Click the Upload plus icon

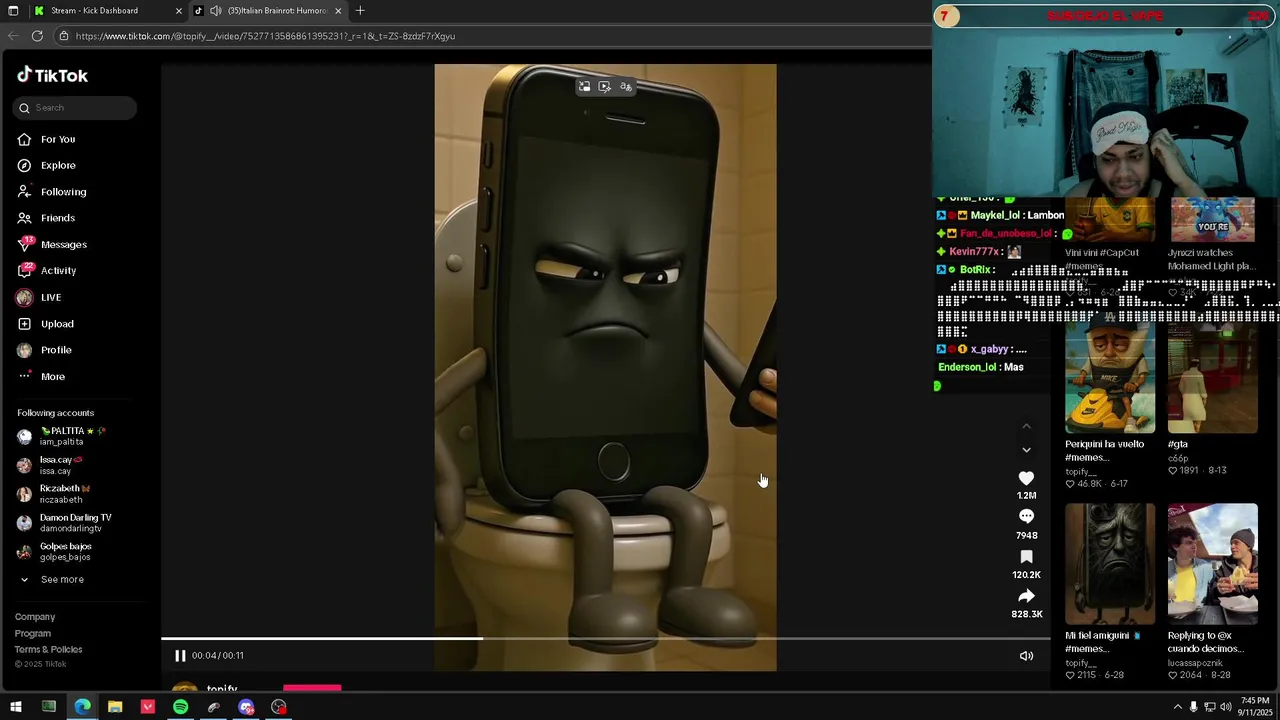[x=24, y=324]
